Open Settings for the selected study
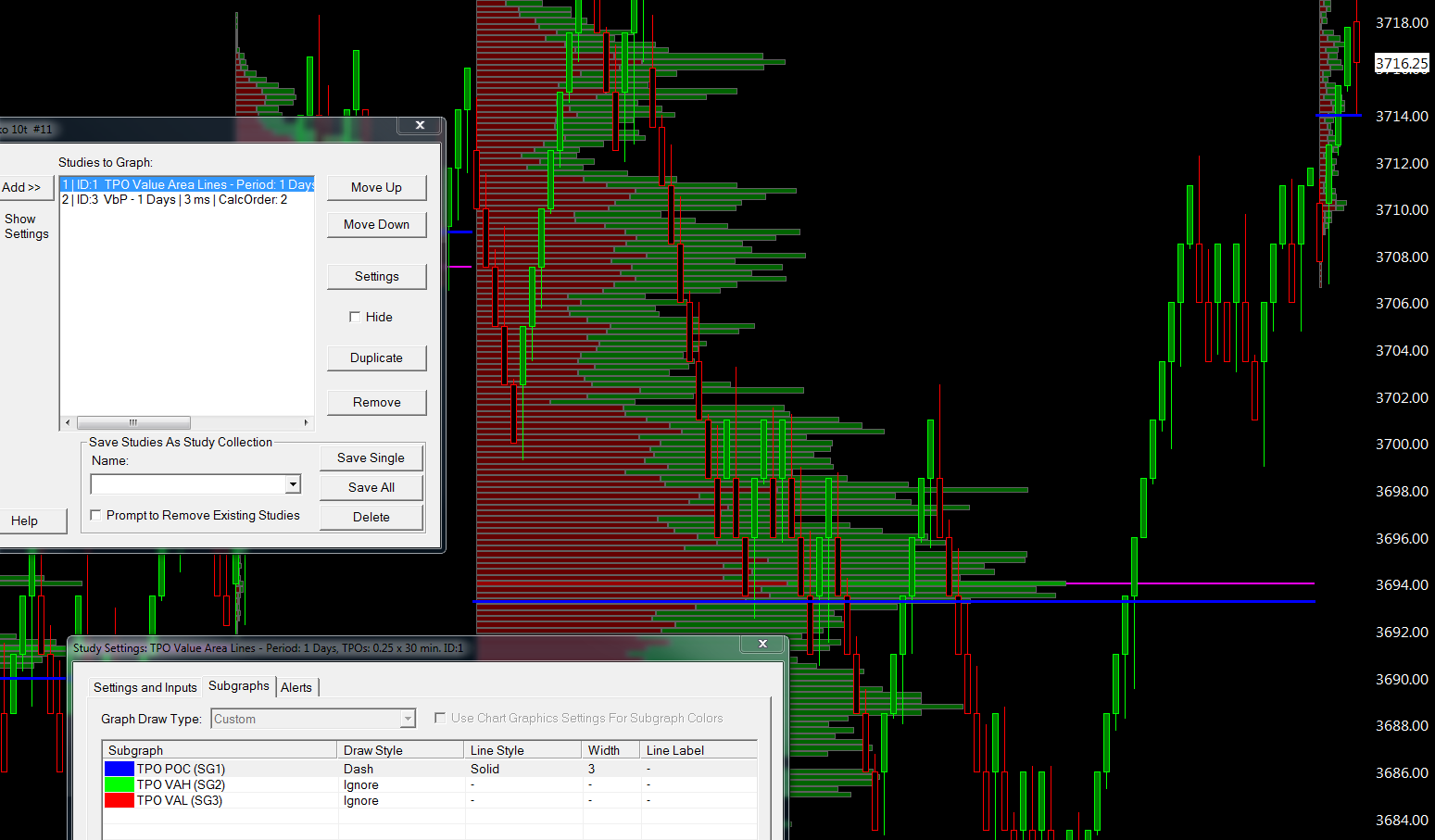 [376, 276]
